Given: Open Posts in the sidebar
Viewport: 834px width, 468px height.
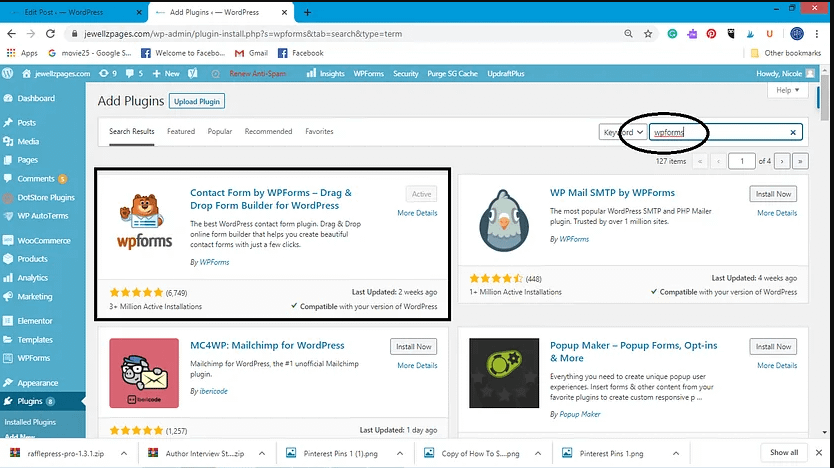Looking at the screenshot, I should tap(27, 122).
